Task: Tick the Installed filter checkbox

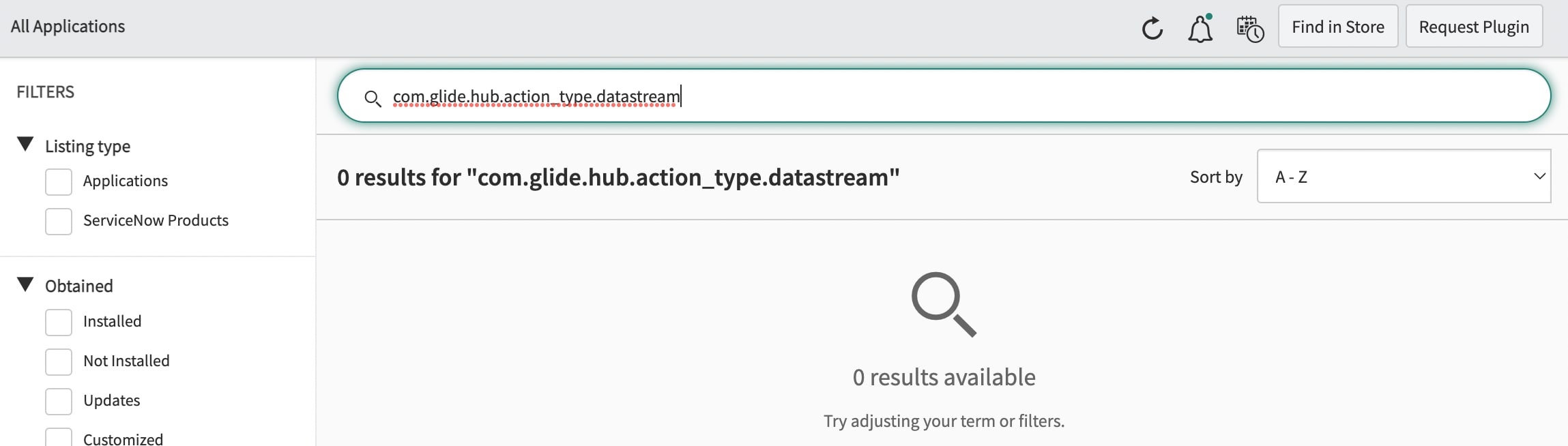Action: (x=59, y=322)
